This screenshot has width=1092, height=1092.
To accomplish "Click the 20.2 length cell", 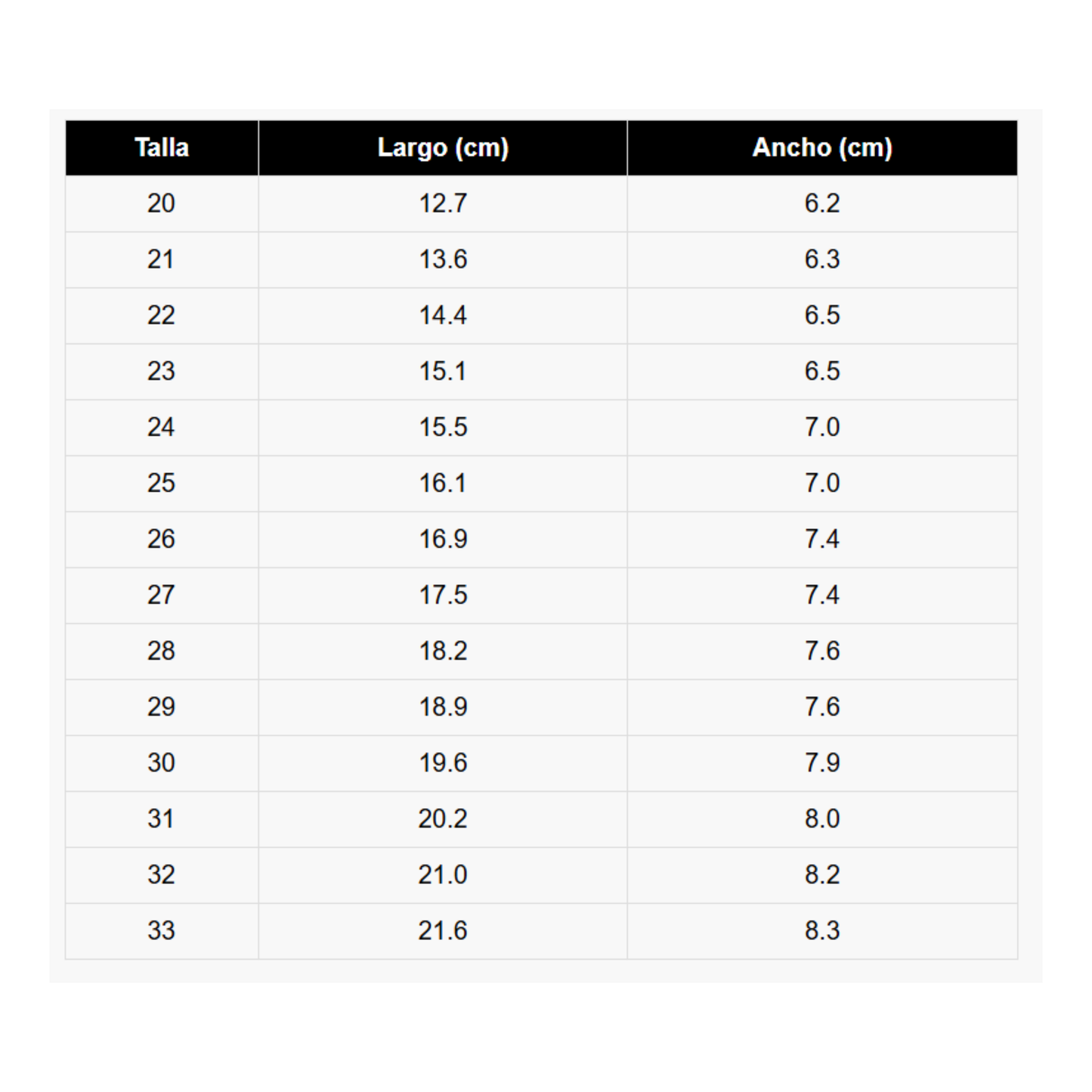I will pyautogui.click(x=443, y=819).
